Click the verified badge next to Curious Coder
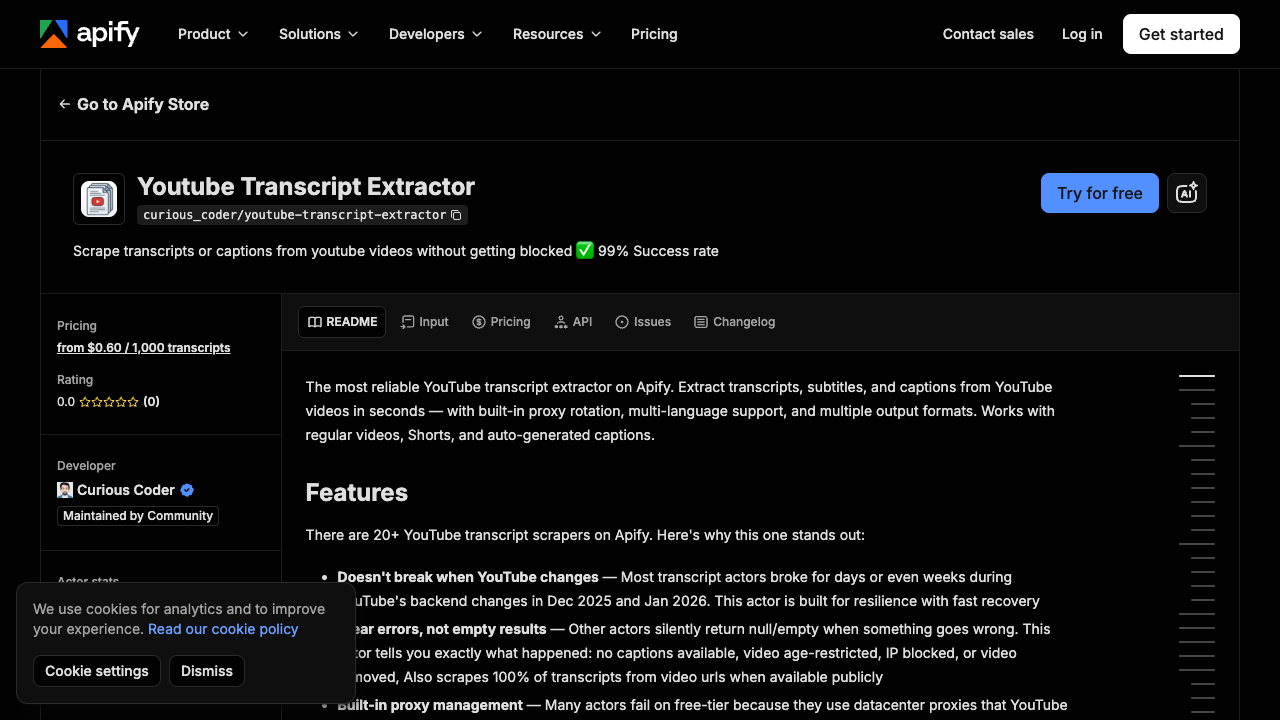The height and width of the screenshot is (720, 1280). 187,490
